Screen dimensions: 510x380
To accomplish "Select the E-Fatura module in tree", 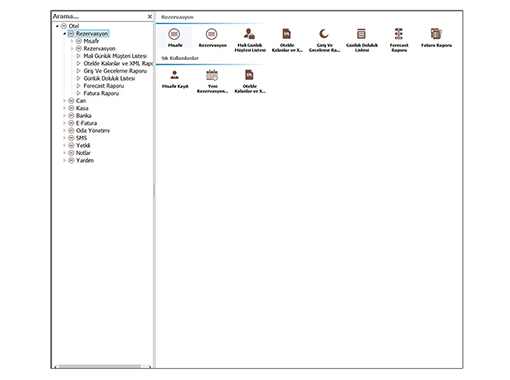I will (x=83, y=123).
